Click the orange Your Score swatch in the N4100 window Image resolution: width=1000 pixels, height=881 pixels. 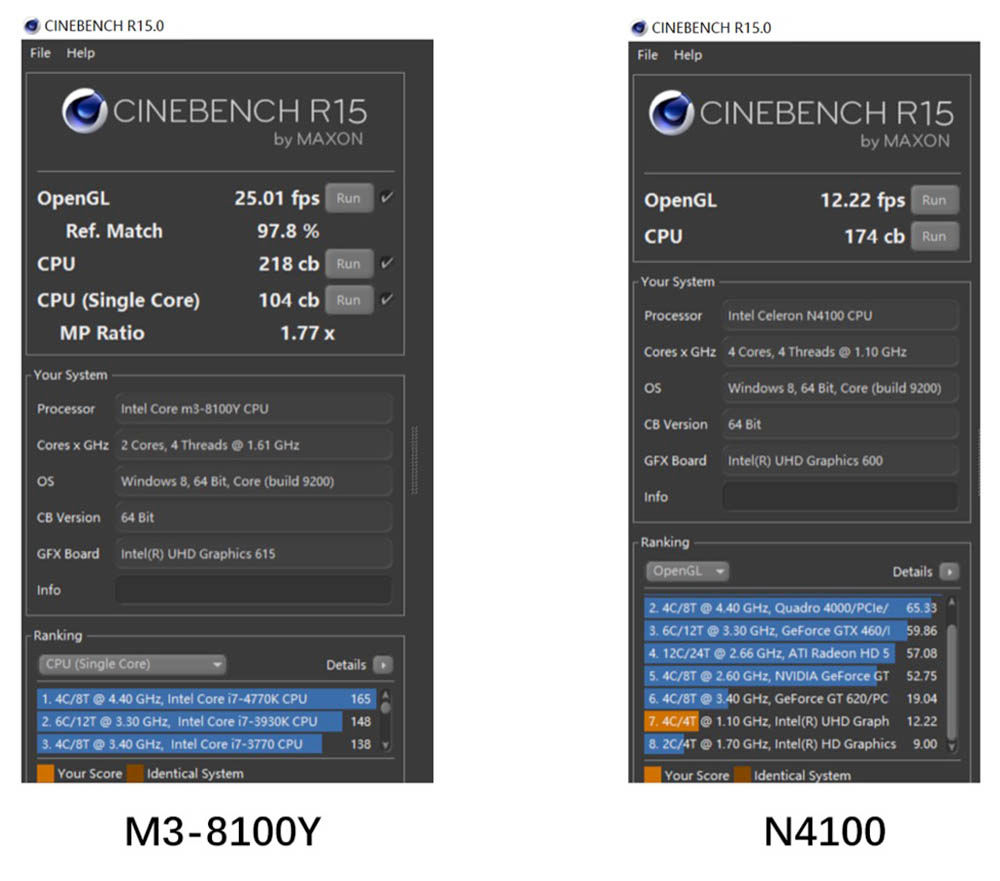click(652, 775)
